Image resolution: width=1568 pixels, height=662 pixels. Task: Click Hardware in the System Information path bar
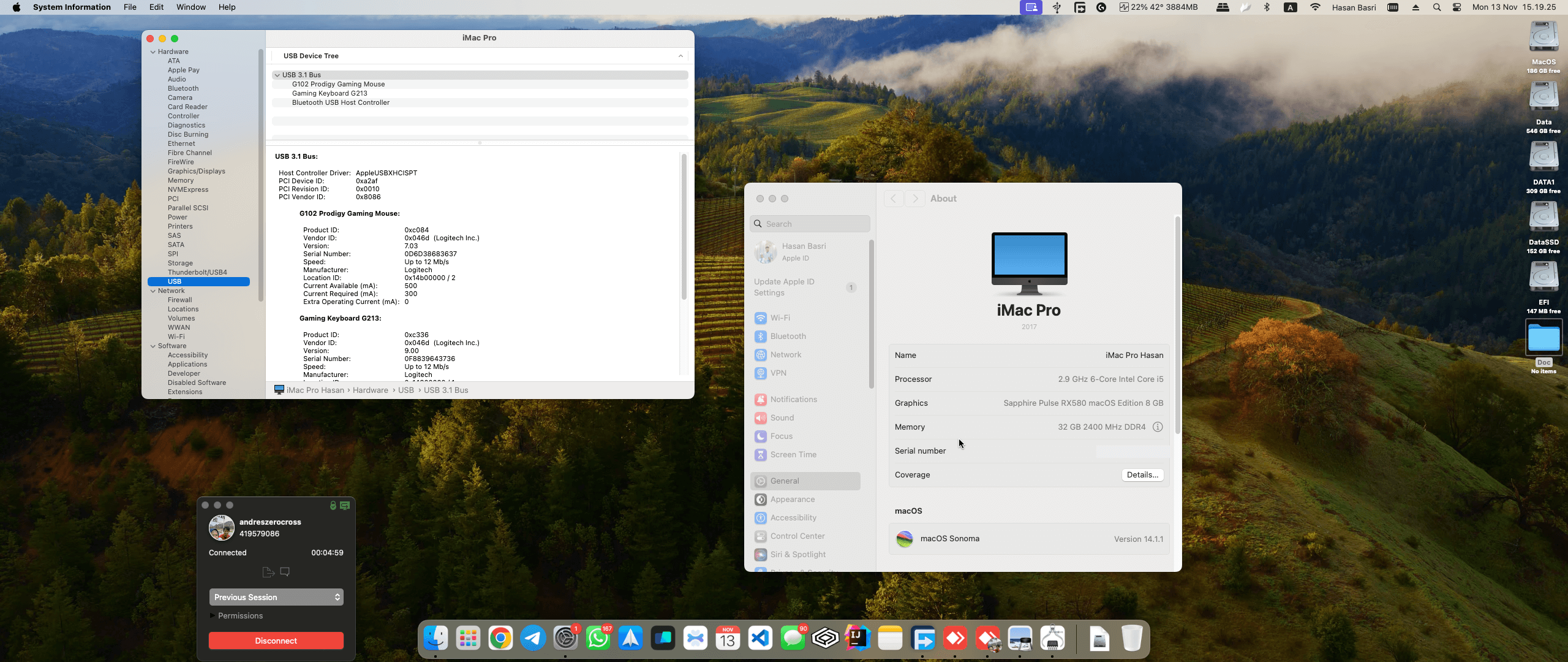pyautogui.click(x=371, y=390)
